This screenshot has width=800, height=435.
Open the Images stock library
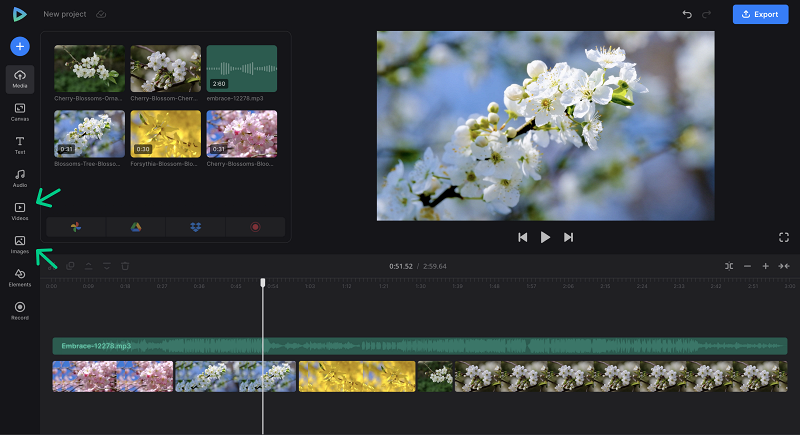click(x=20, y=245)
